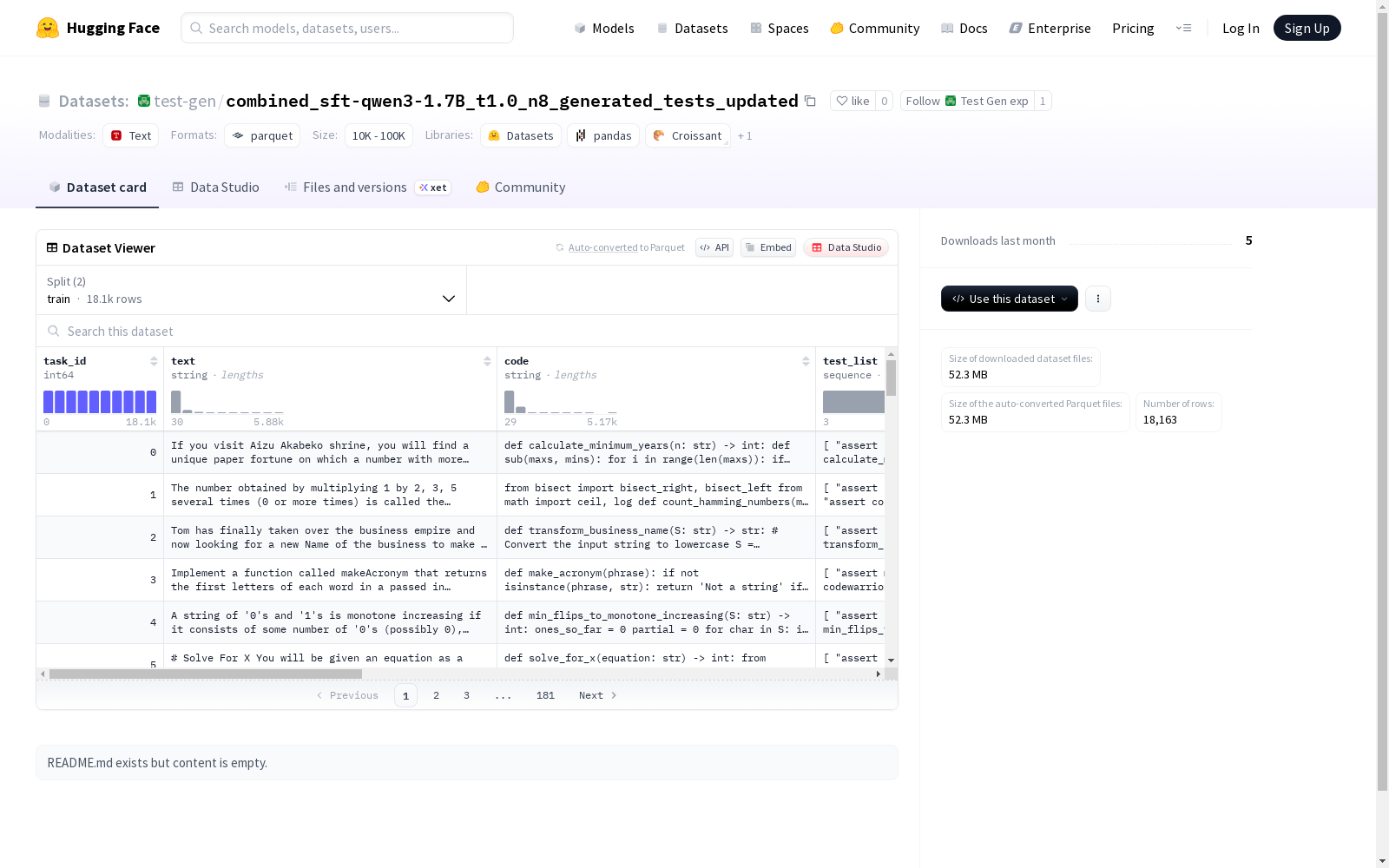
Task: Click the Croissant library tag
Action: (x=688, y=135)
